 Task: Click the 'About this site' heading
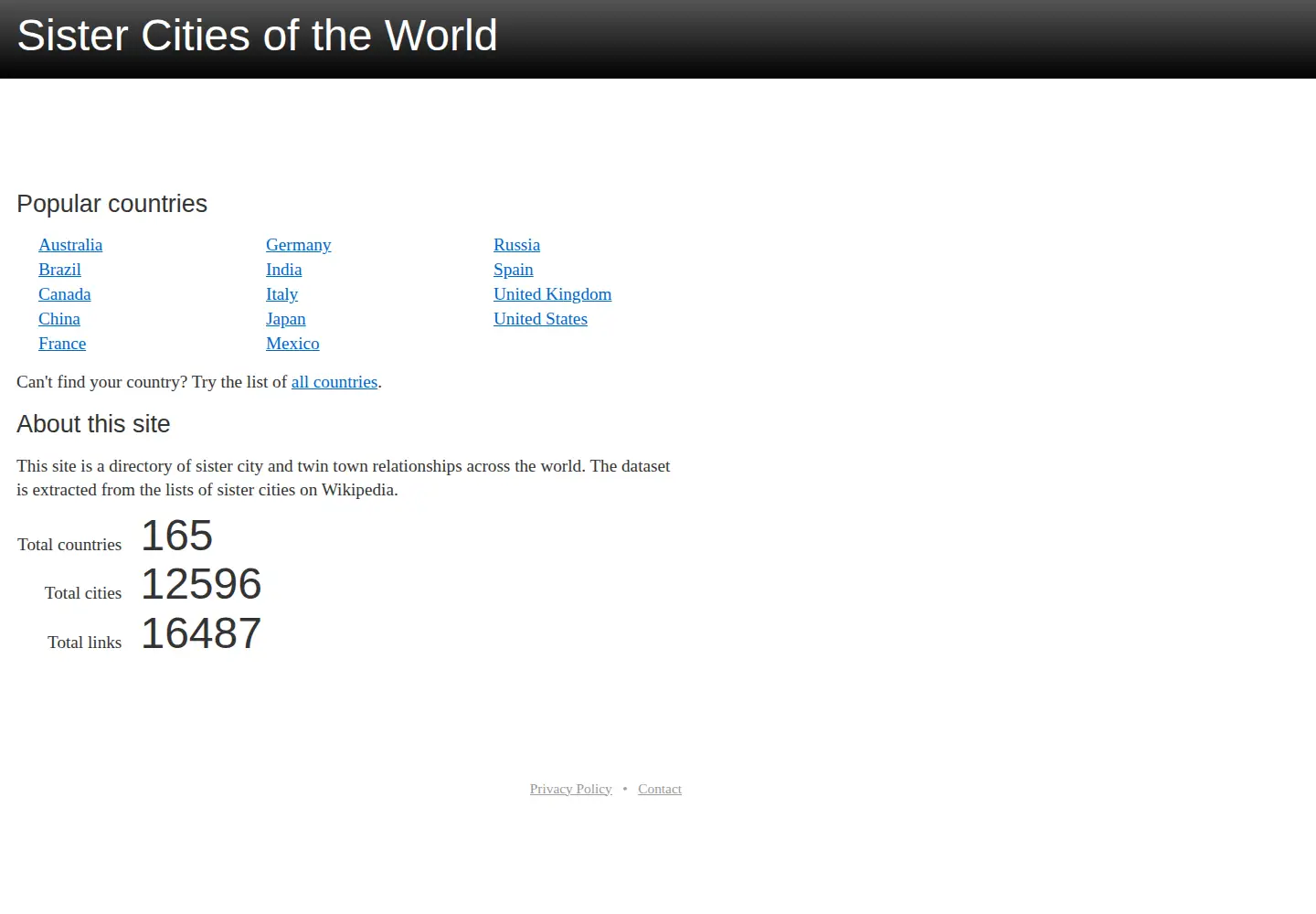(x=93, y=424)
